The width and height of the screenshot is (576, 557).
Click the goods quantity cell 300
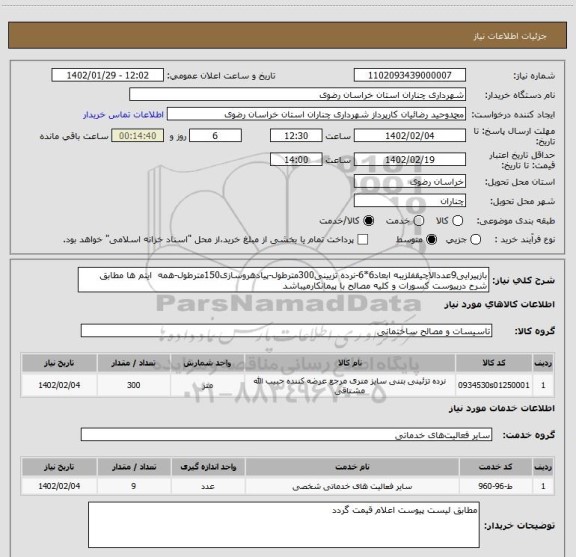(x=133, y=385)
